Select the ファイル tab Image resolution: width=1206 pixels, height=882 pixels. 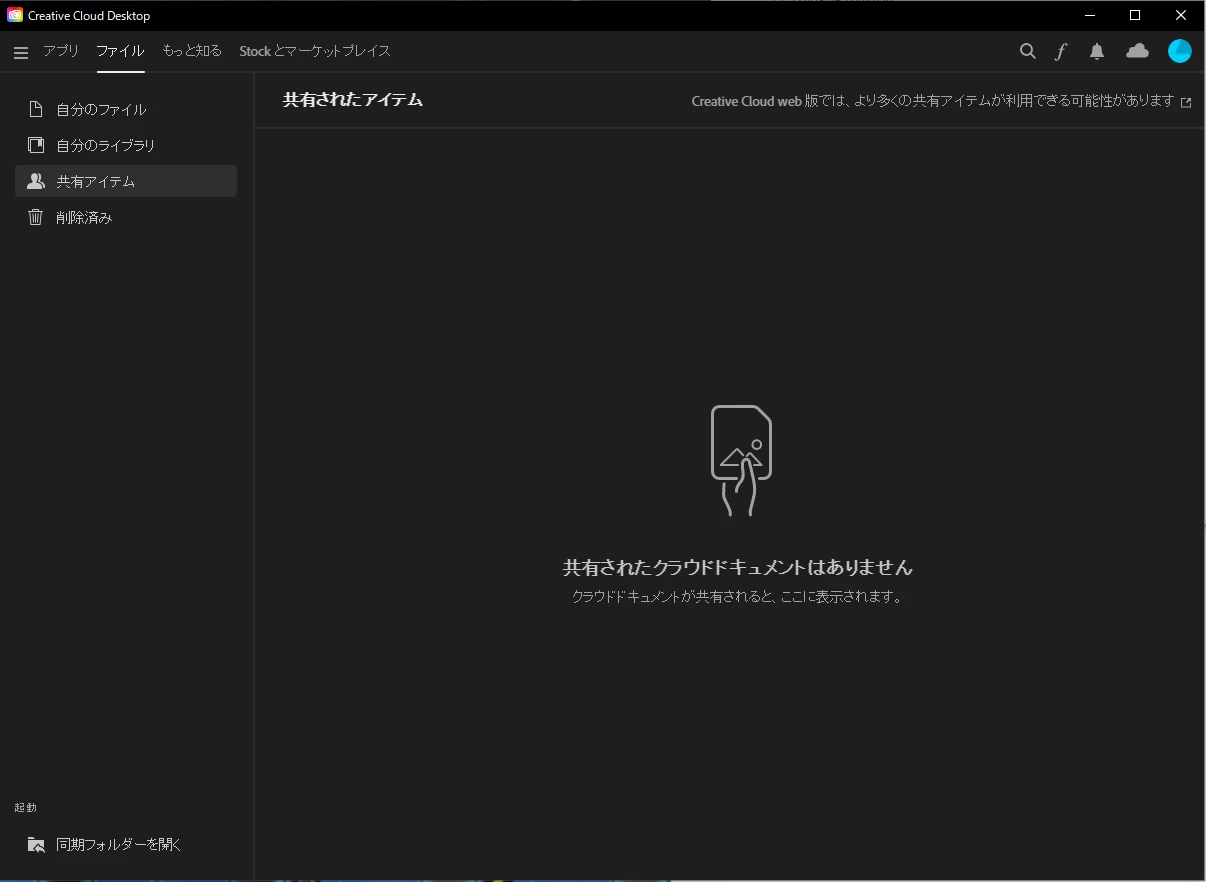[x=120, y=51]
